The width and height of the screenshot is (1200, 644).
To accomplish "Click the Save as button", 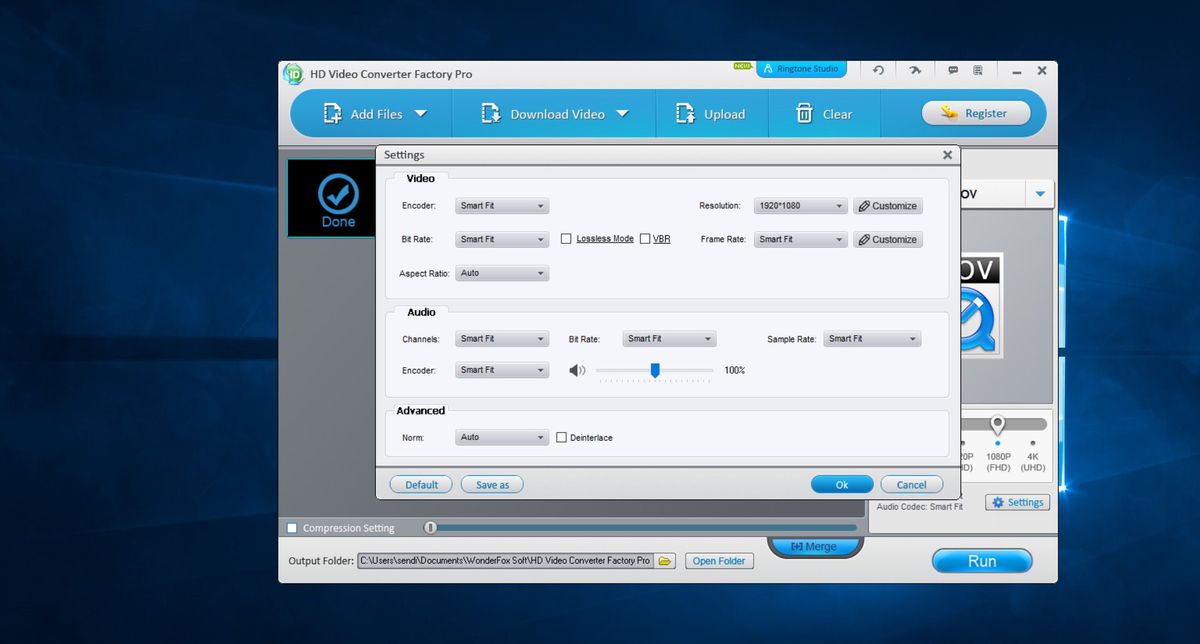I will coord(492,484).
